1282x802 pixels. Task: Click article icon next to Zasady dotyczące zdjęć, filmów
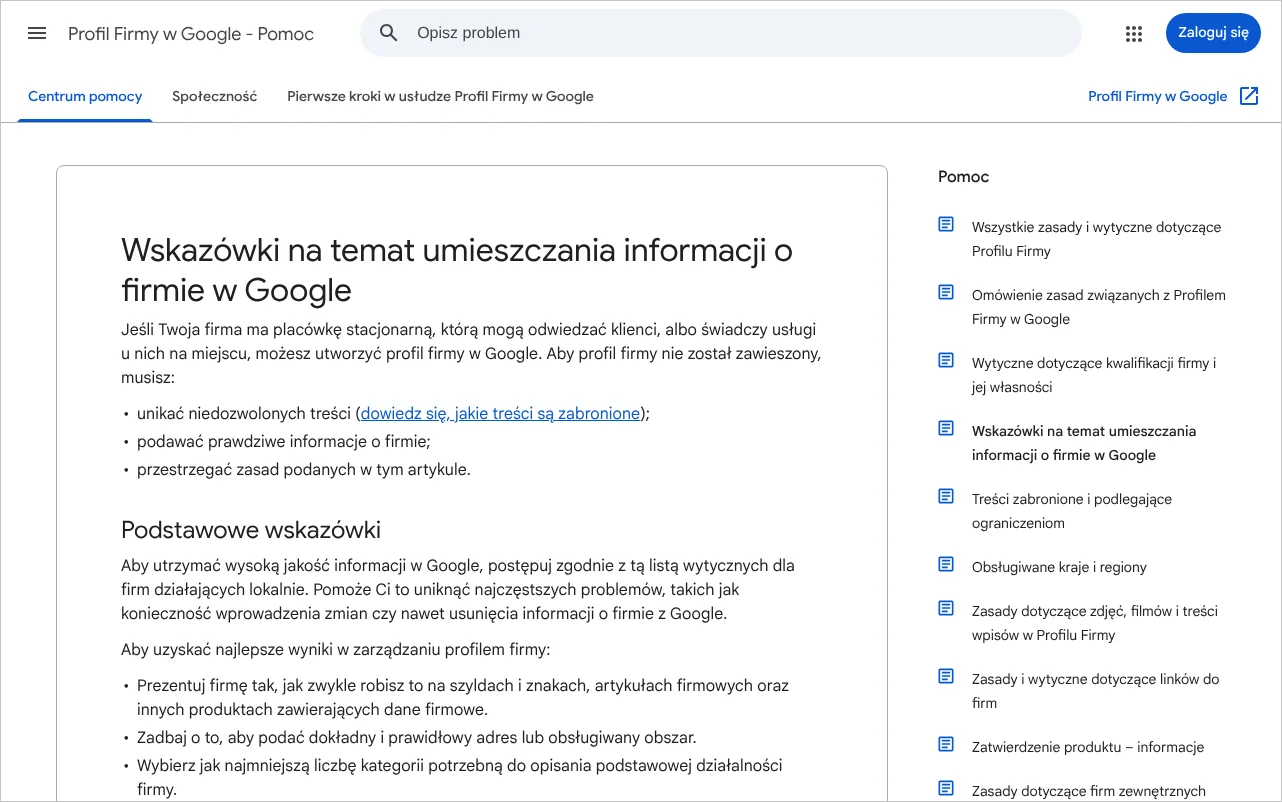[946, 608]
